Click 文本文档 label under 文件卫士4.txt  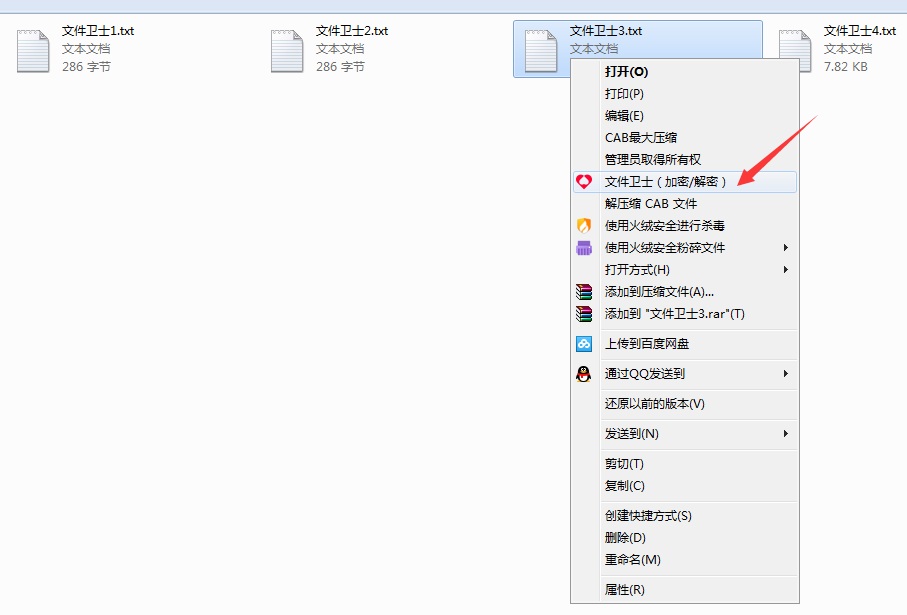pyautogui.click(x=848, y=49)
